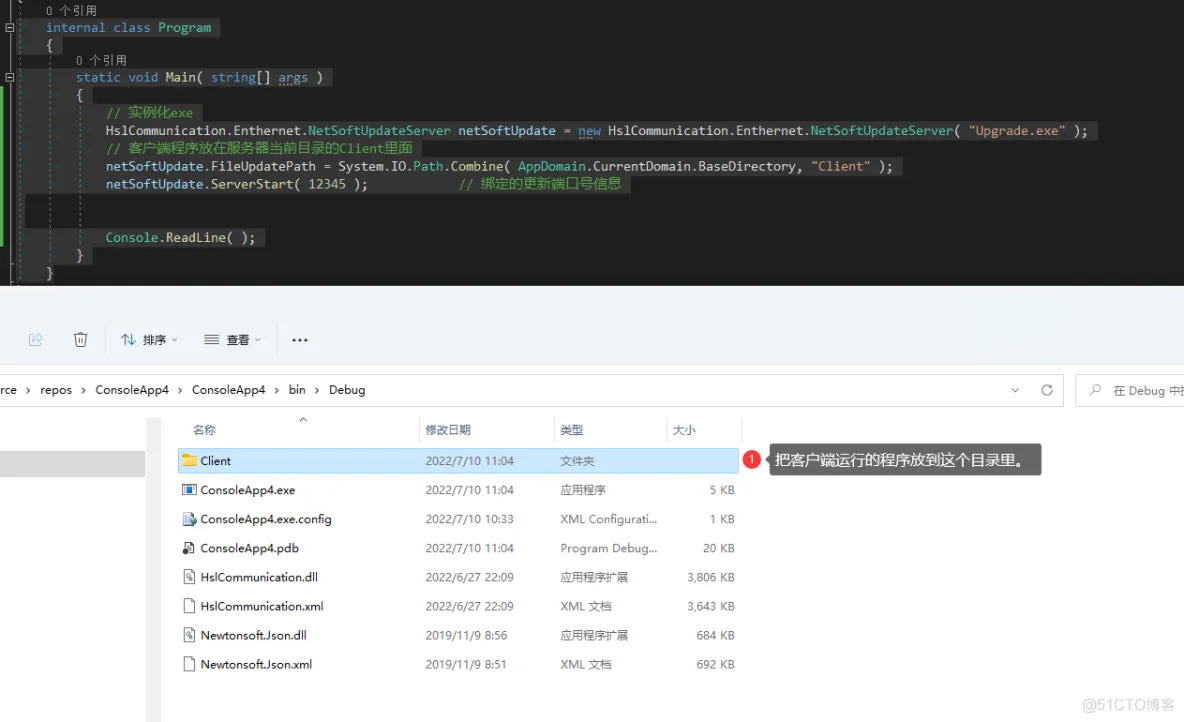Go to second ConsoleApp4 breadcrumb segment

coord(229,390)
